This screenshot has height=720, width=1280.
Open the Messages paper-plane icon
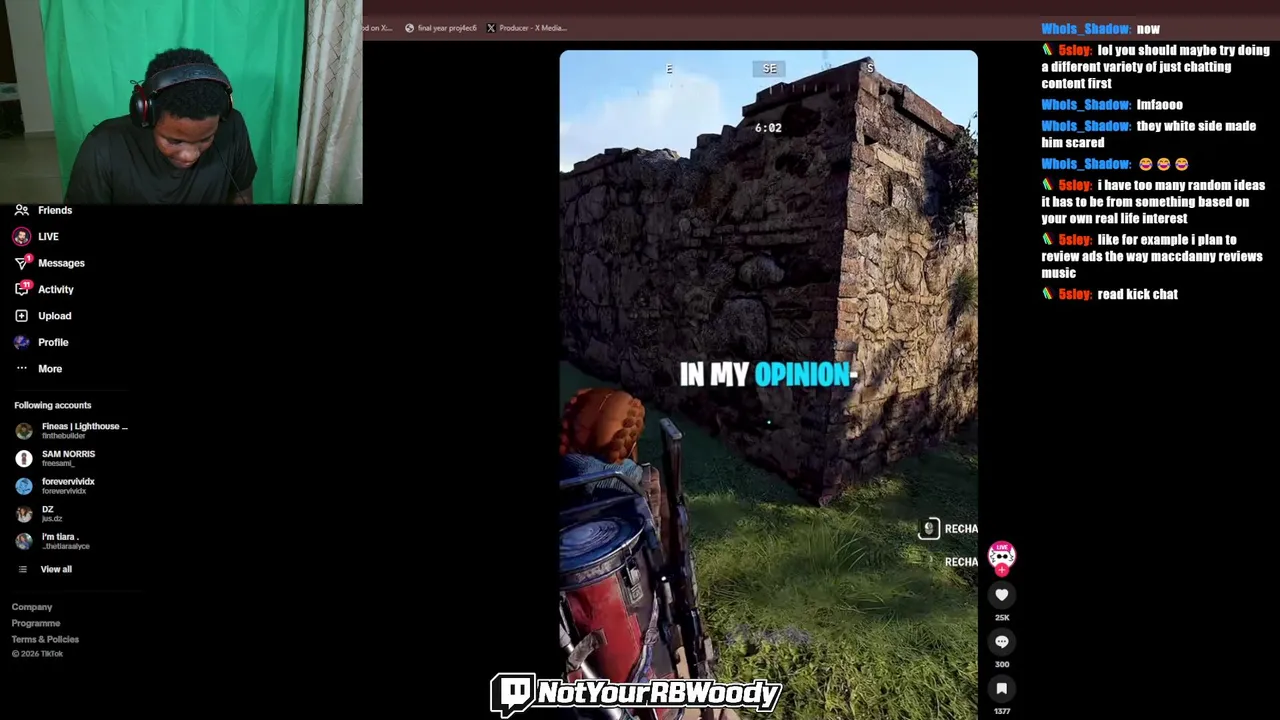click(22, 263)
